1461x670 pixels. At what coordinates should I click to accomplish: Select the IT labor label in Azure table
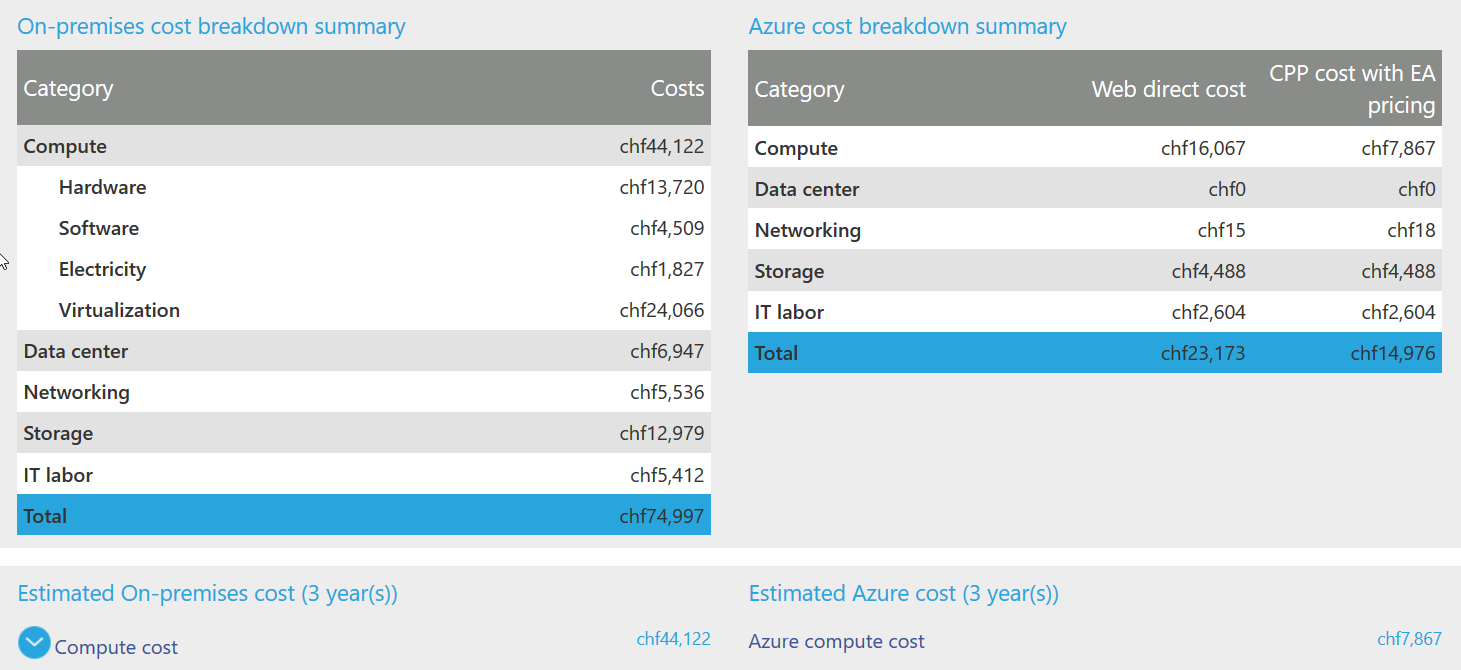click(x=789, y=312)
